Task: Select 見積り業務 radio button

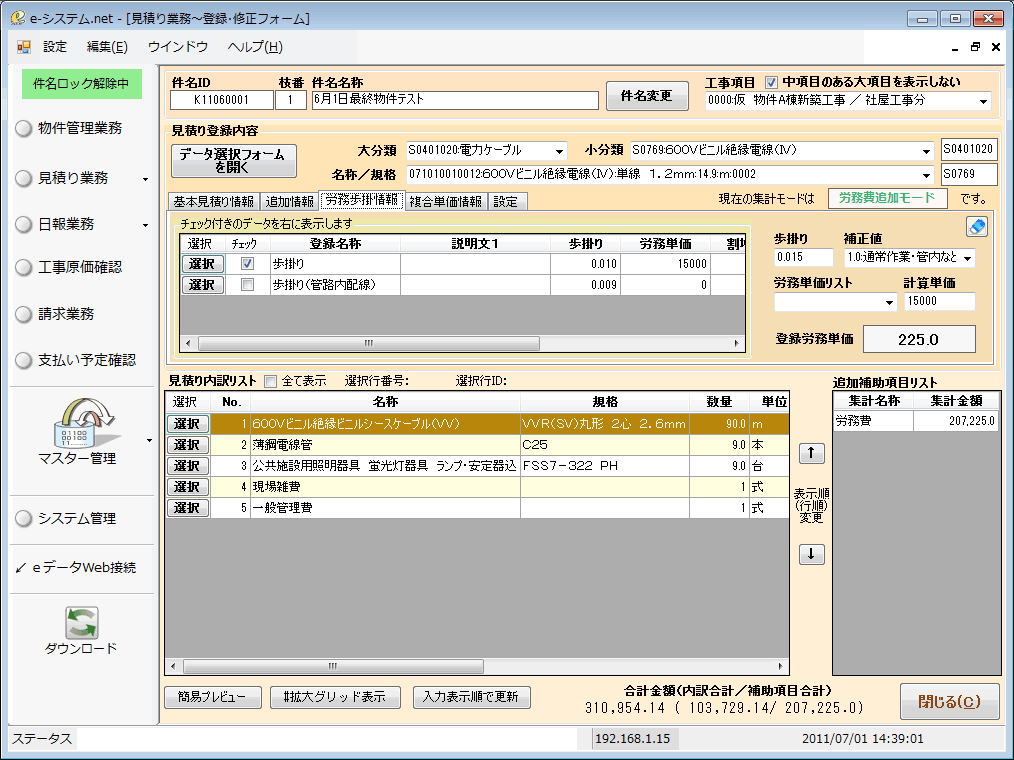Action: click(x=24, y=178)
